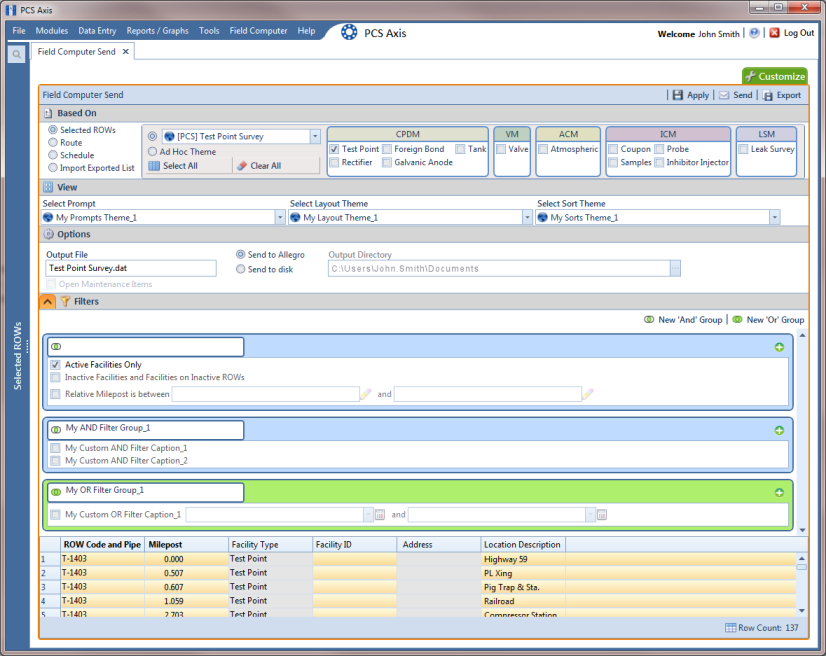Open the second calendar icon in OR filter
This screenshot has width=826, height=656.
602,515
